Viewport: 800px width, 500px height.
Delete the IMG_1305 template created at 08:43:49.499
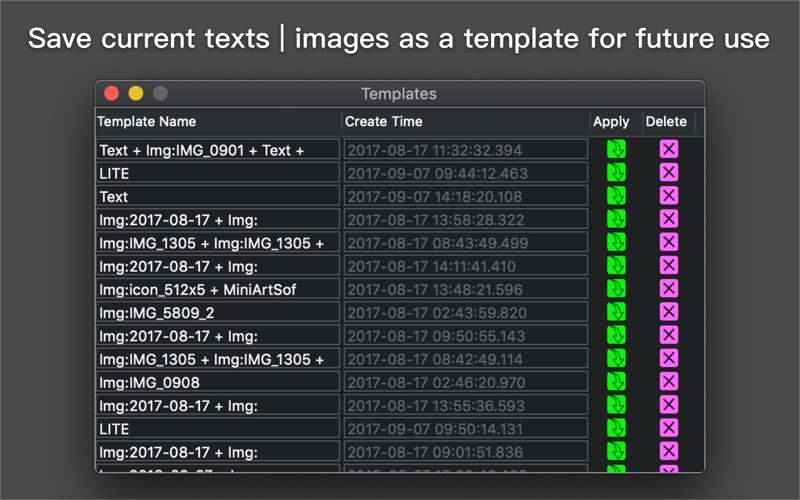669,242
